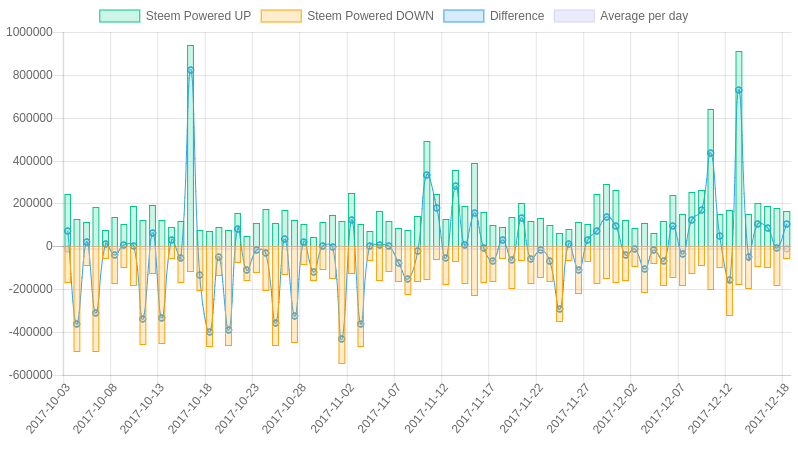Toggle the 'Average per day' legend label
Screen dimensions: 798x450
[644, 16]
